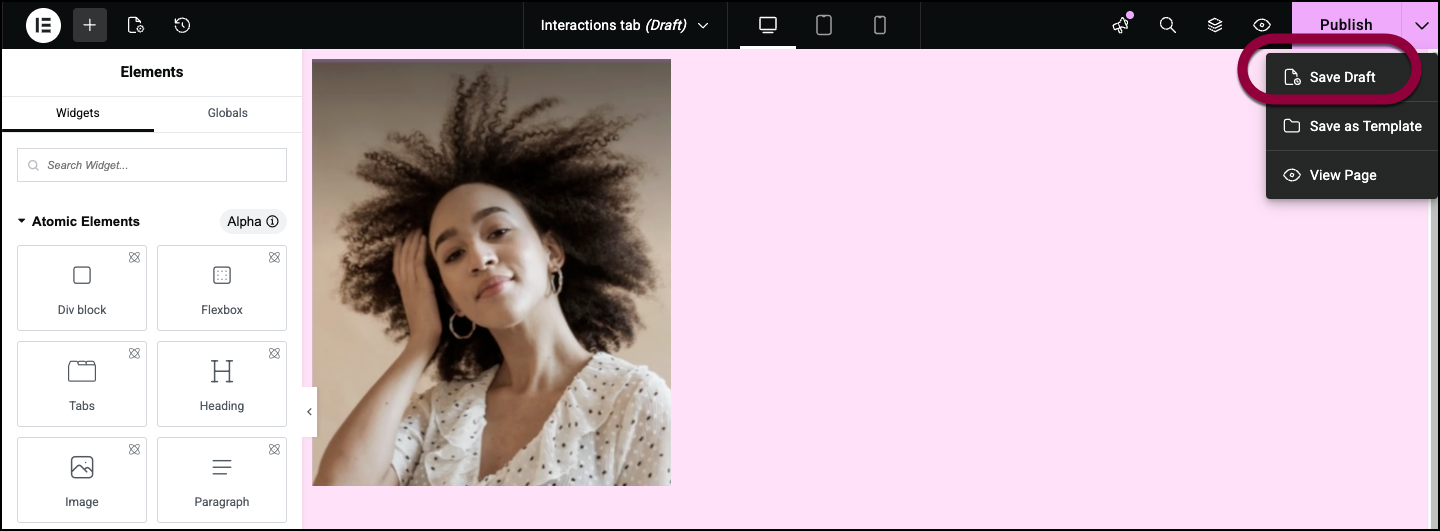Open the Structure layers icon
1440x531 pixels.
tap(1215, 25)
